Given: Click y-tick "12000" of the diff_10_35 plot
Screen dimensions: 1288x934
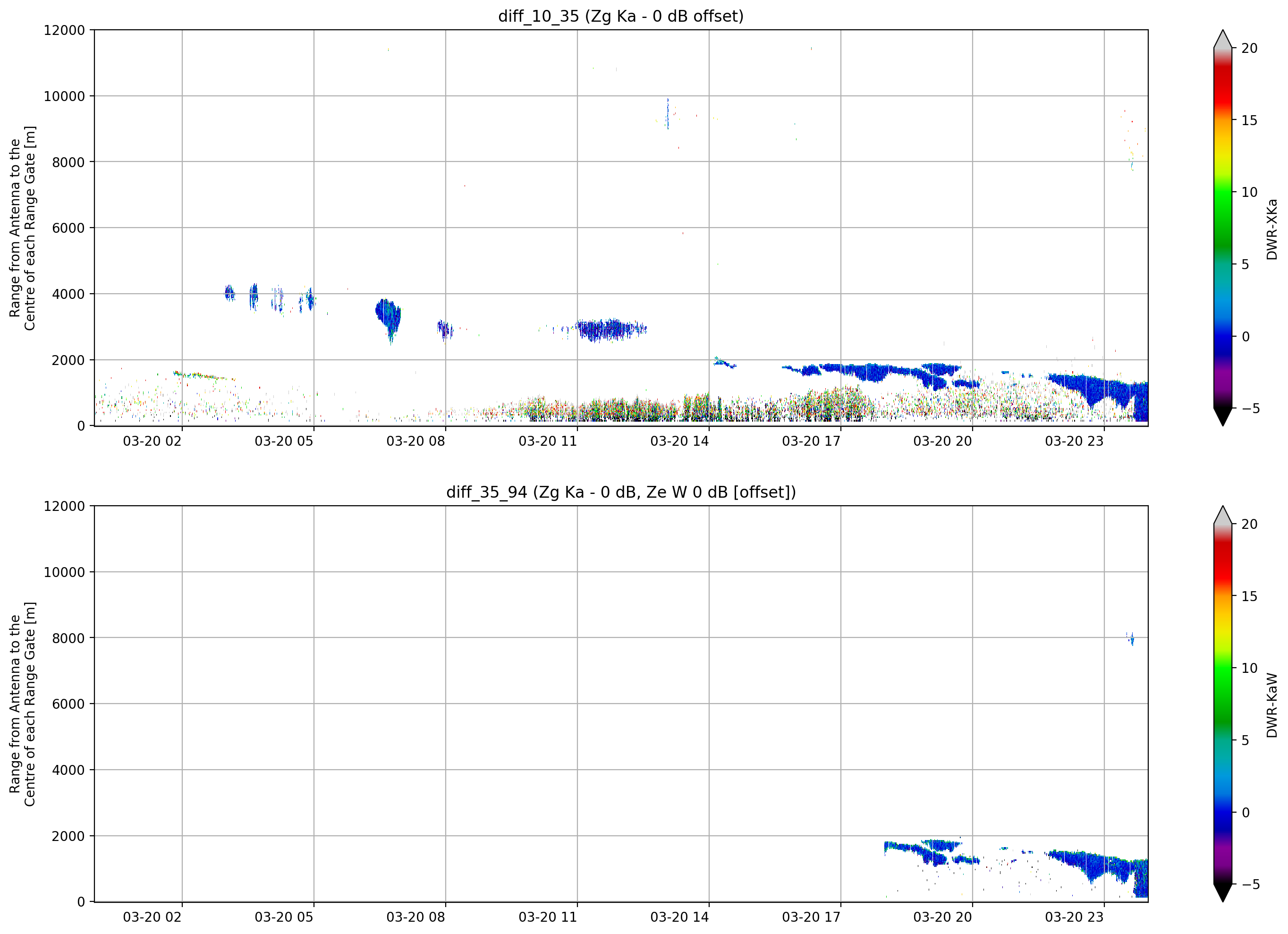Looking at the screenshot, I should pyautogui.click(x=64, y=30).
